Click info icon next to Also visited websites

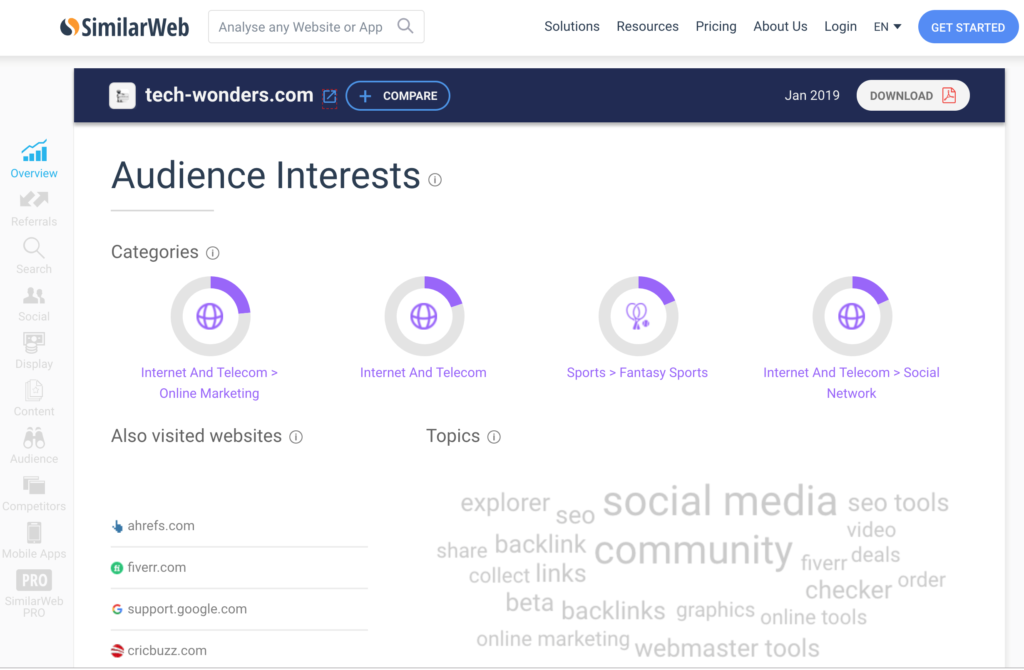tap(296, 437)
